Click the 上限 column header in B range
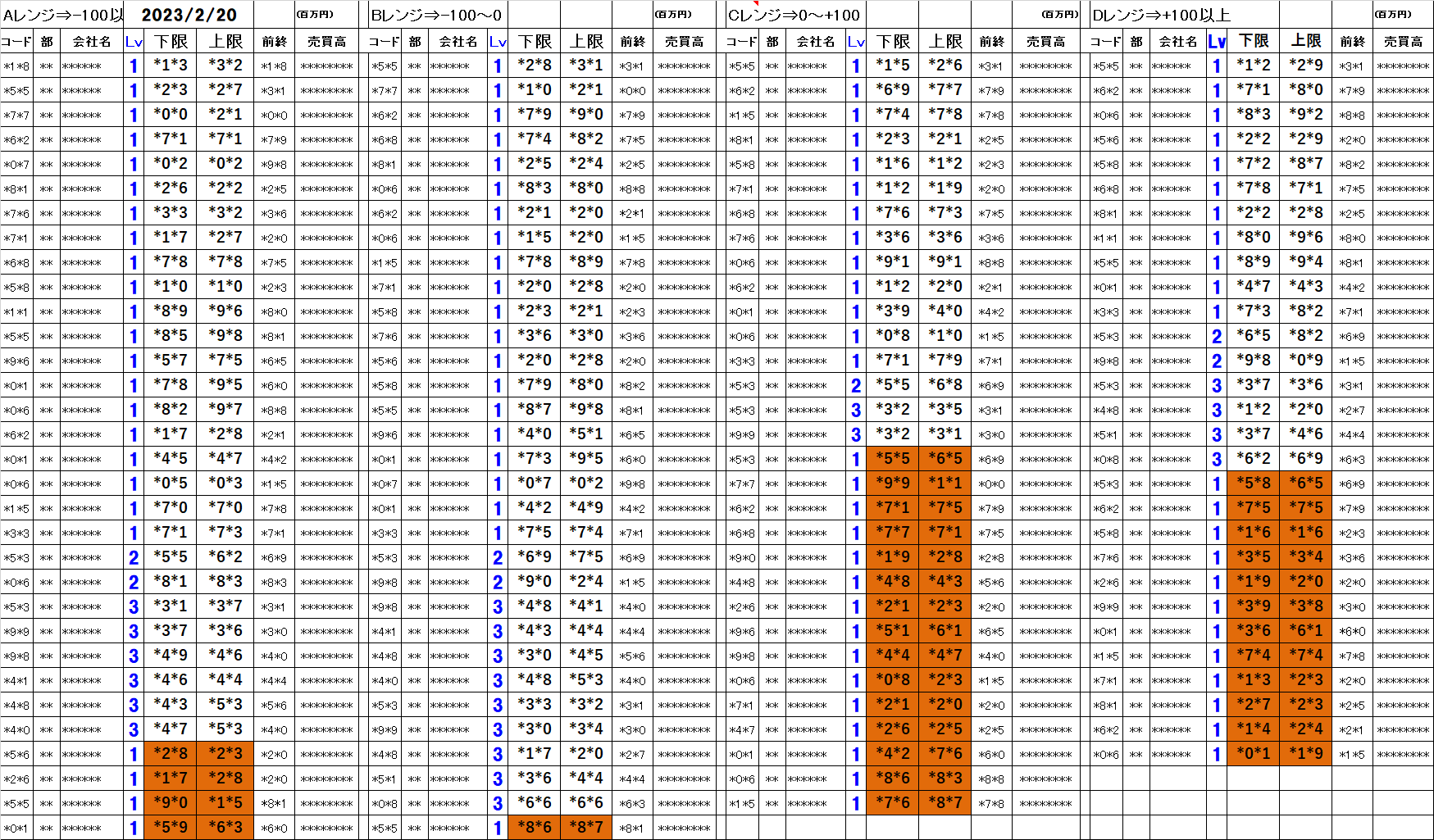 pos(586,41)
